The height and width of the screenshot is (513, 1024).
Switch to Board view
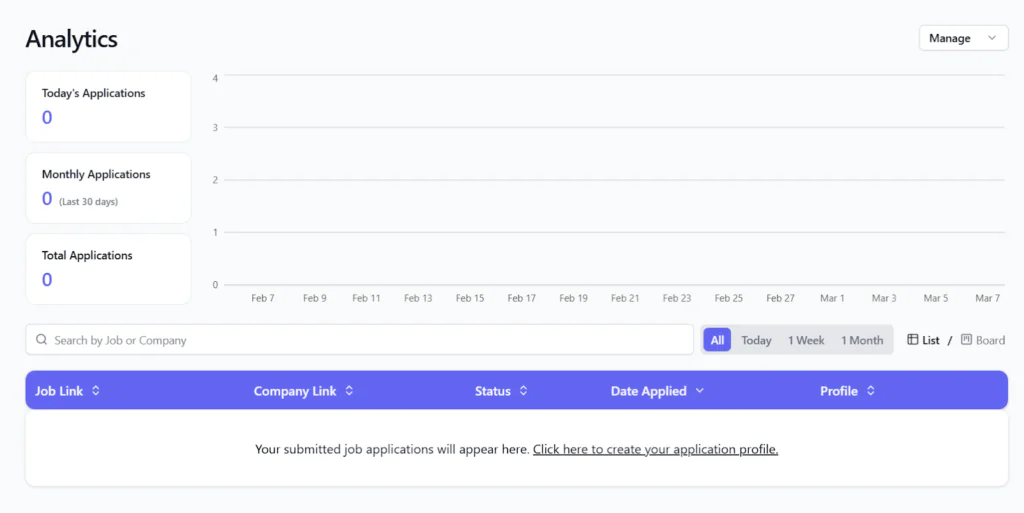983,340
